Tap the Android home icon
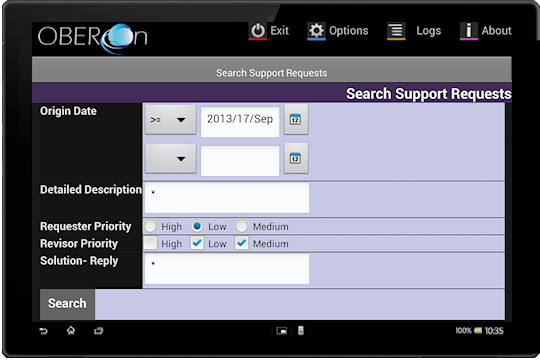The height and width of the screenshot is (360, 540). (x=71, y=331)
